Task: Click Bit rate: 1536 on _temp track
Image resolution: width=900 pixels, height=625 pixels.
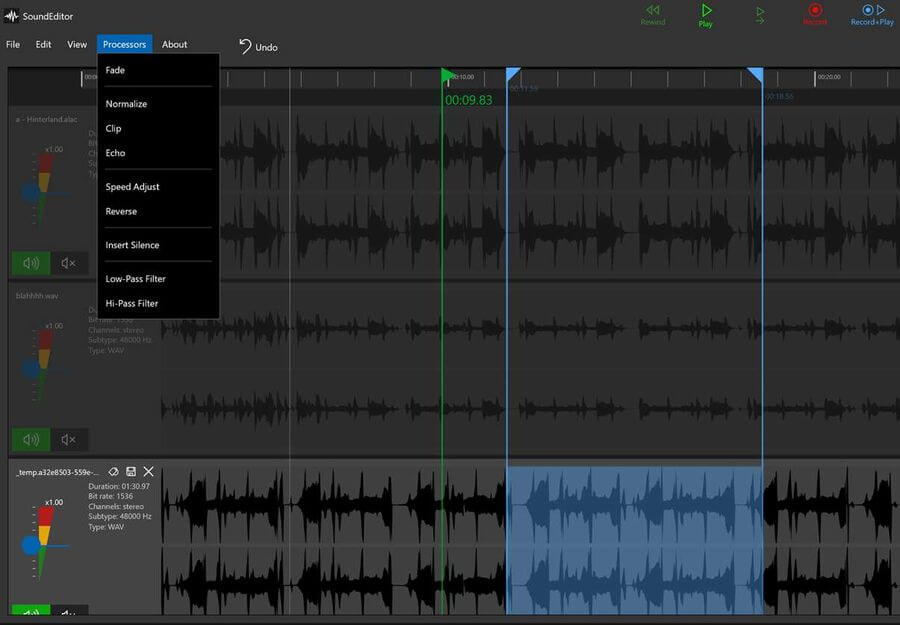Action: (110, 496)
